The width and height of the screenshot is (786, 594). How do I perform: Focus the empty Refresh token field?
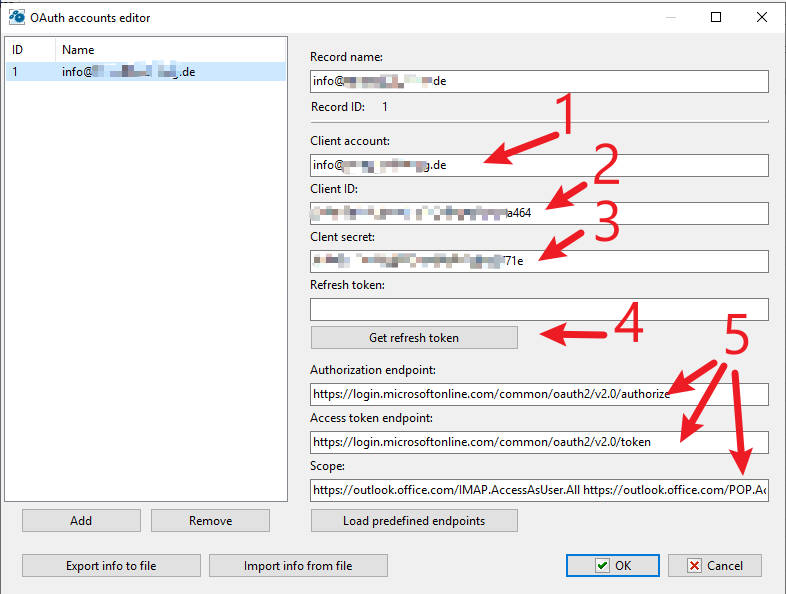[538, 309]
